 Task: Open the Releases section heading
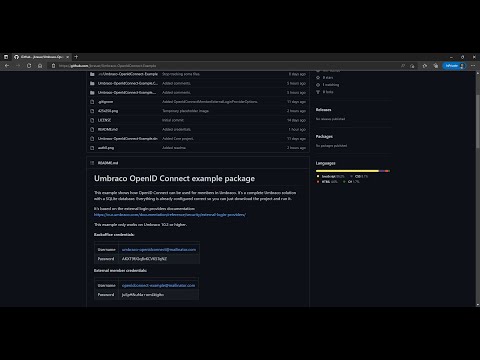pyautogui.click(x=323, y=110)
